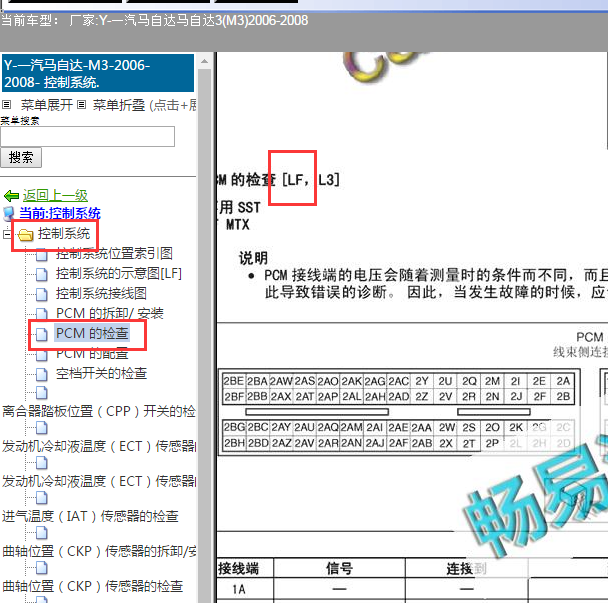Collapse the 控制系统 tree node
This screenshot has height=603, width=608.
(7, 234)
